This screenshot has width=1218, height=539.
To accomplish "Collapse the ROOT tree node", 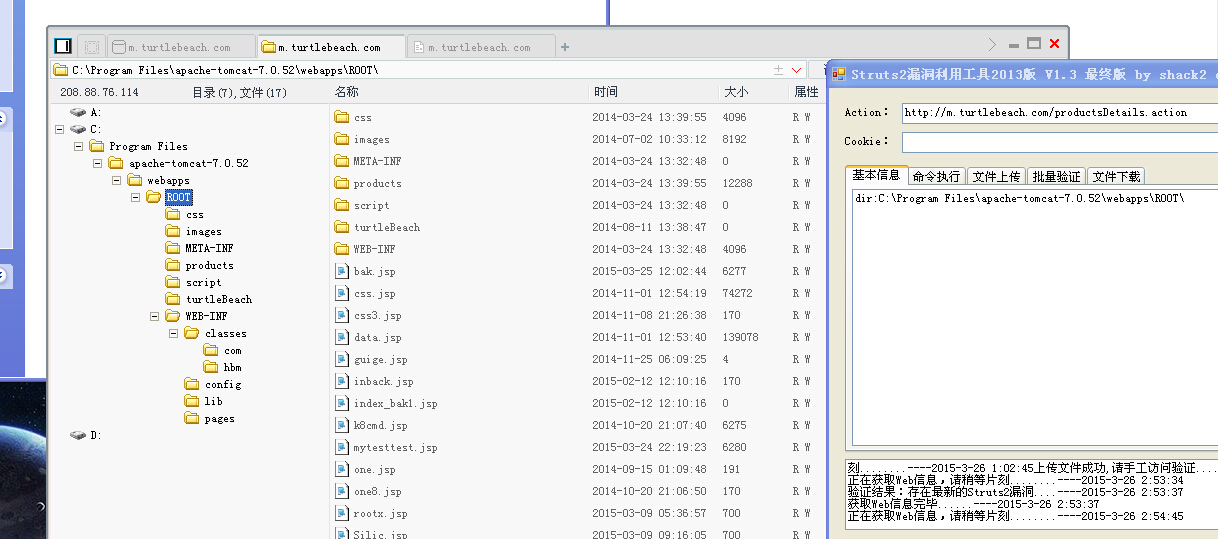I will click(136, 197).
